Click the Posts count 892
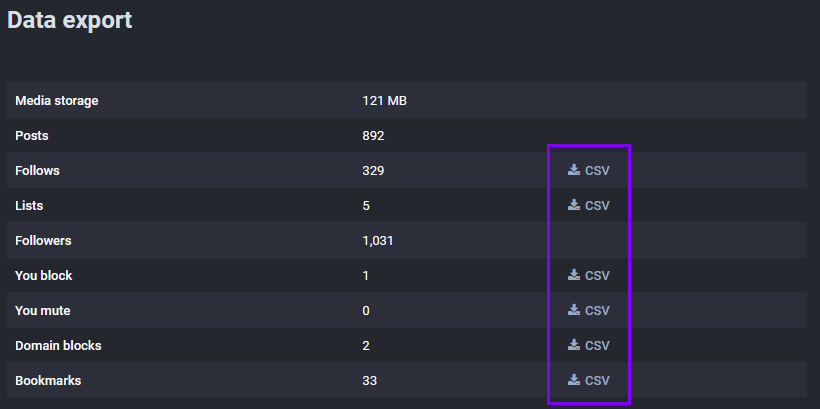Image resolution: width=820 pixels, height=409 pixels. [373, 135]
